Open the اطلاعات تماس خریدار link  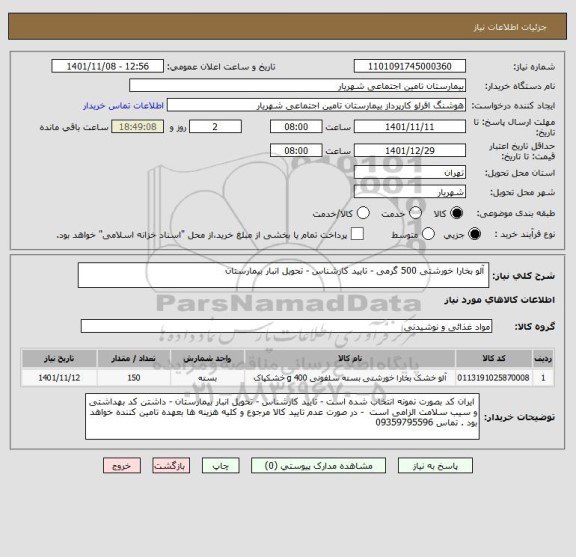pyautogui.click(x=123, y=106)
